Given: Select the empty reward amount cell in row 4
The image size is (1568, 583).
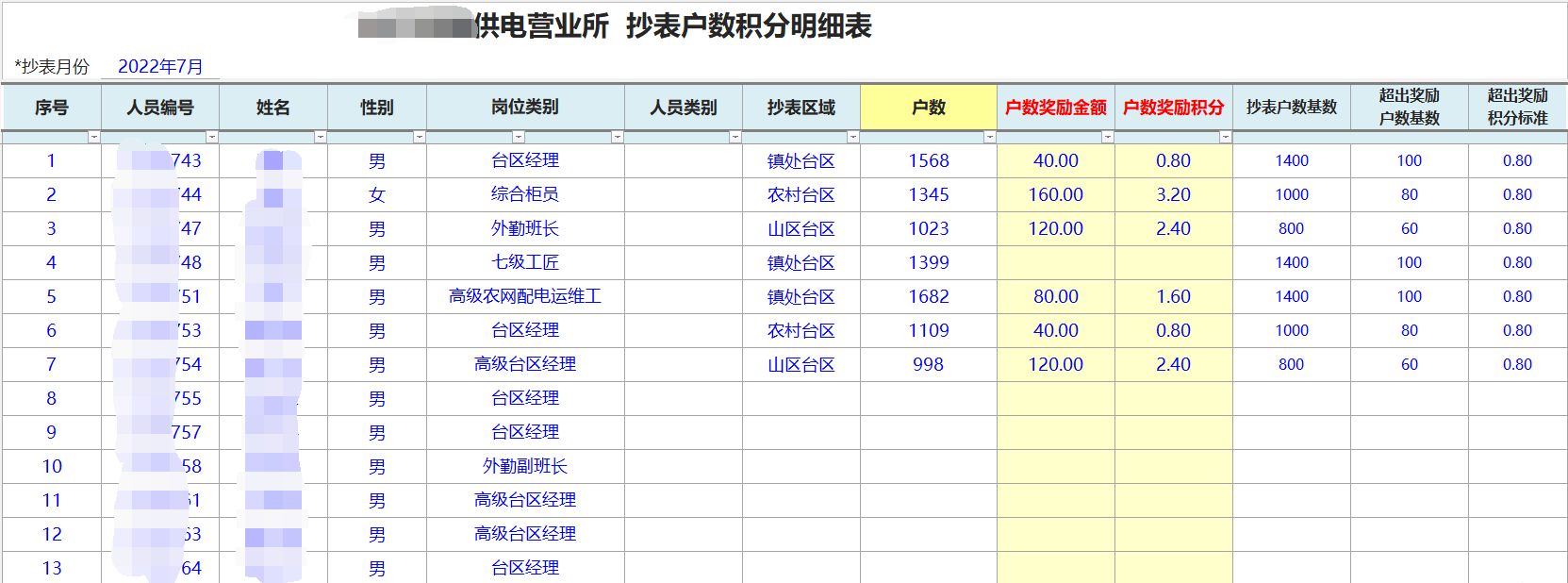Looking at the screenshot, I should pos(1055,263).
